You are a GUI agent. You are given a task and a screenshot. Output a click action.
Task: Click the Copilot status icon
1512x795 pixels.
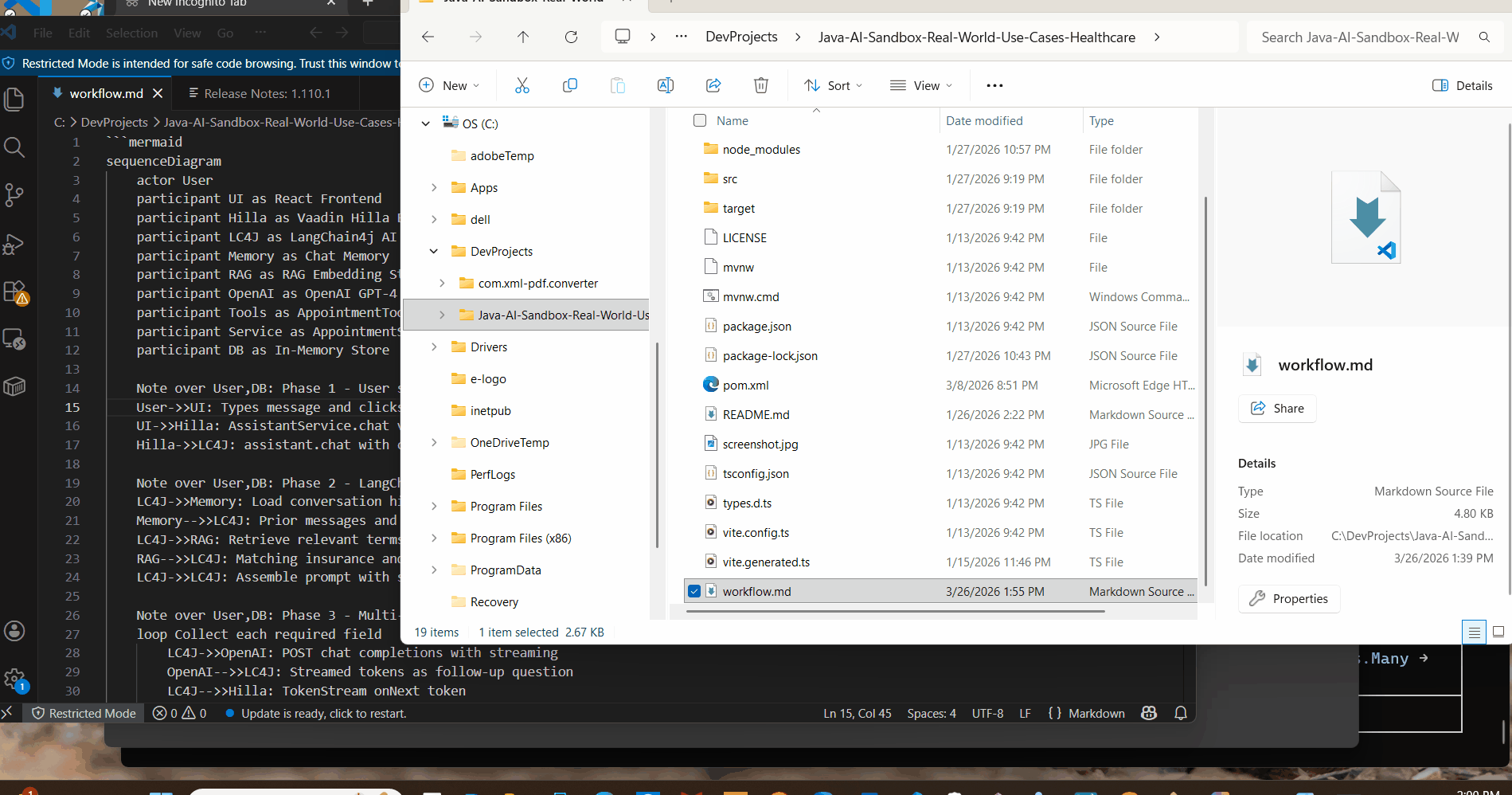[1149, 713]
